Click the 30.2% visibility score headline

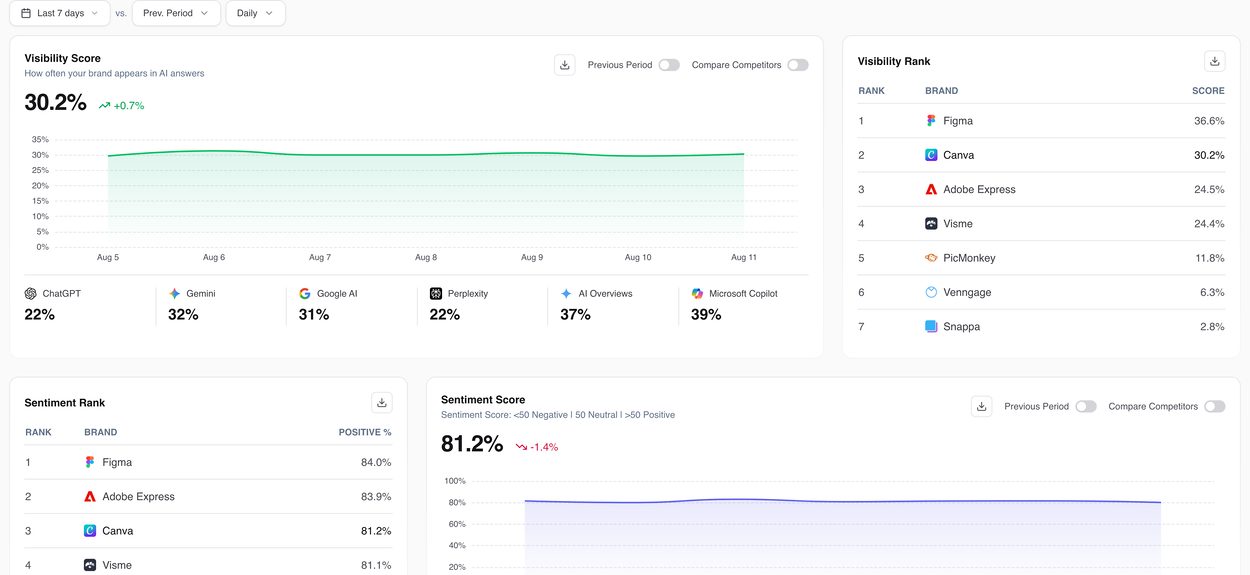point(56,103)
